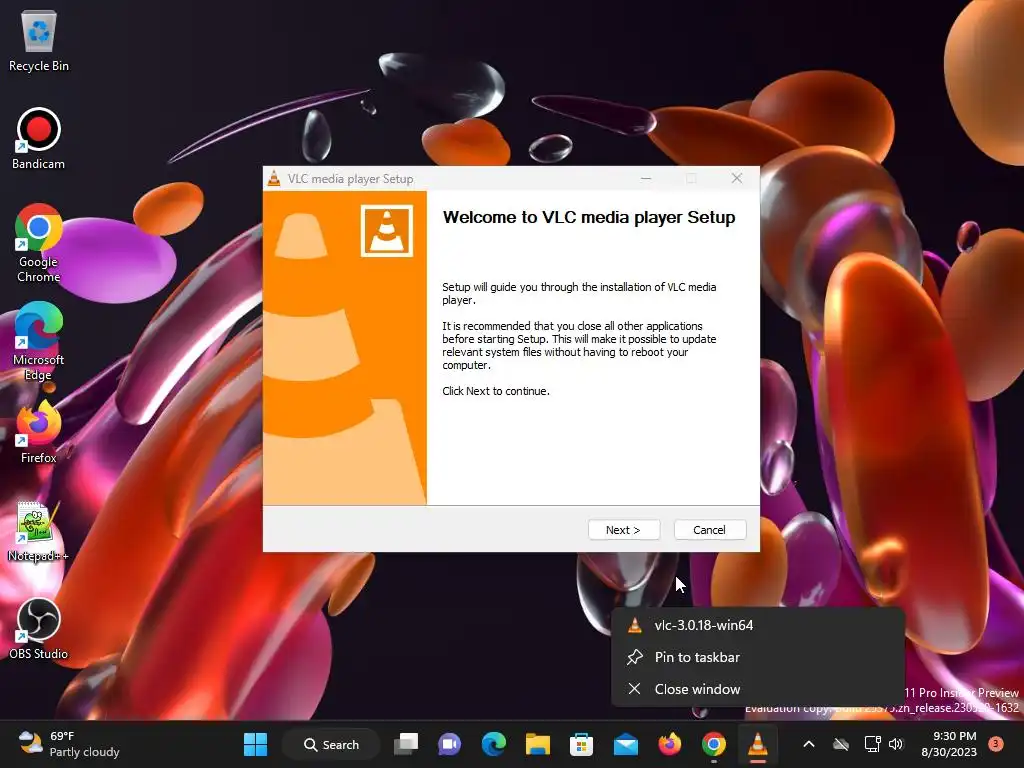
Task: Click the text "Click Next to continue."
Action: [496, 391]
